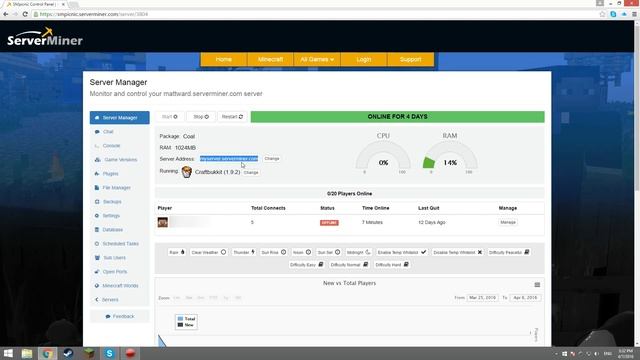Set Difficulty Peaceful

pos(509,252)
